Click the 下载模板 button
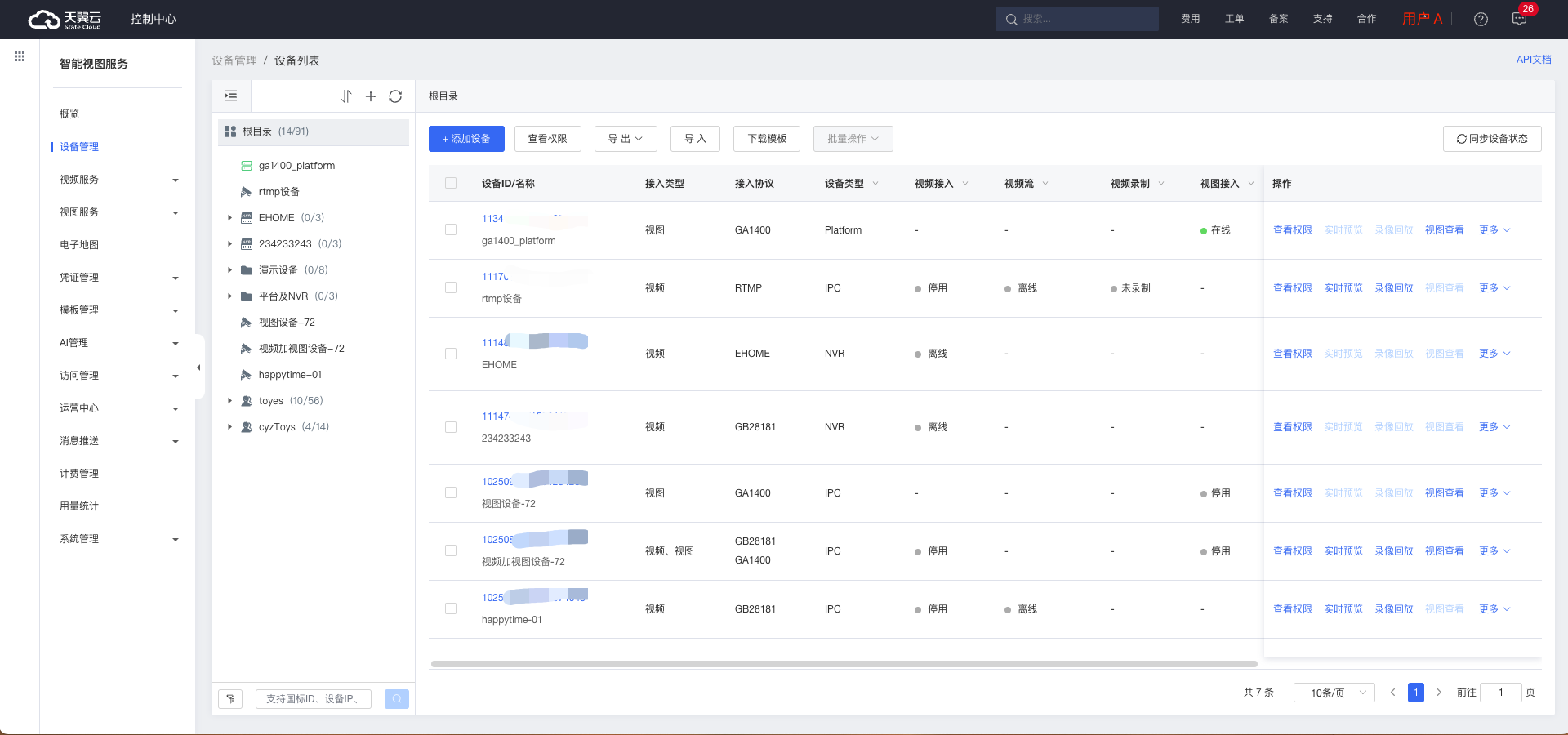This screenshot has width=1568, height=735. 767,139
